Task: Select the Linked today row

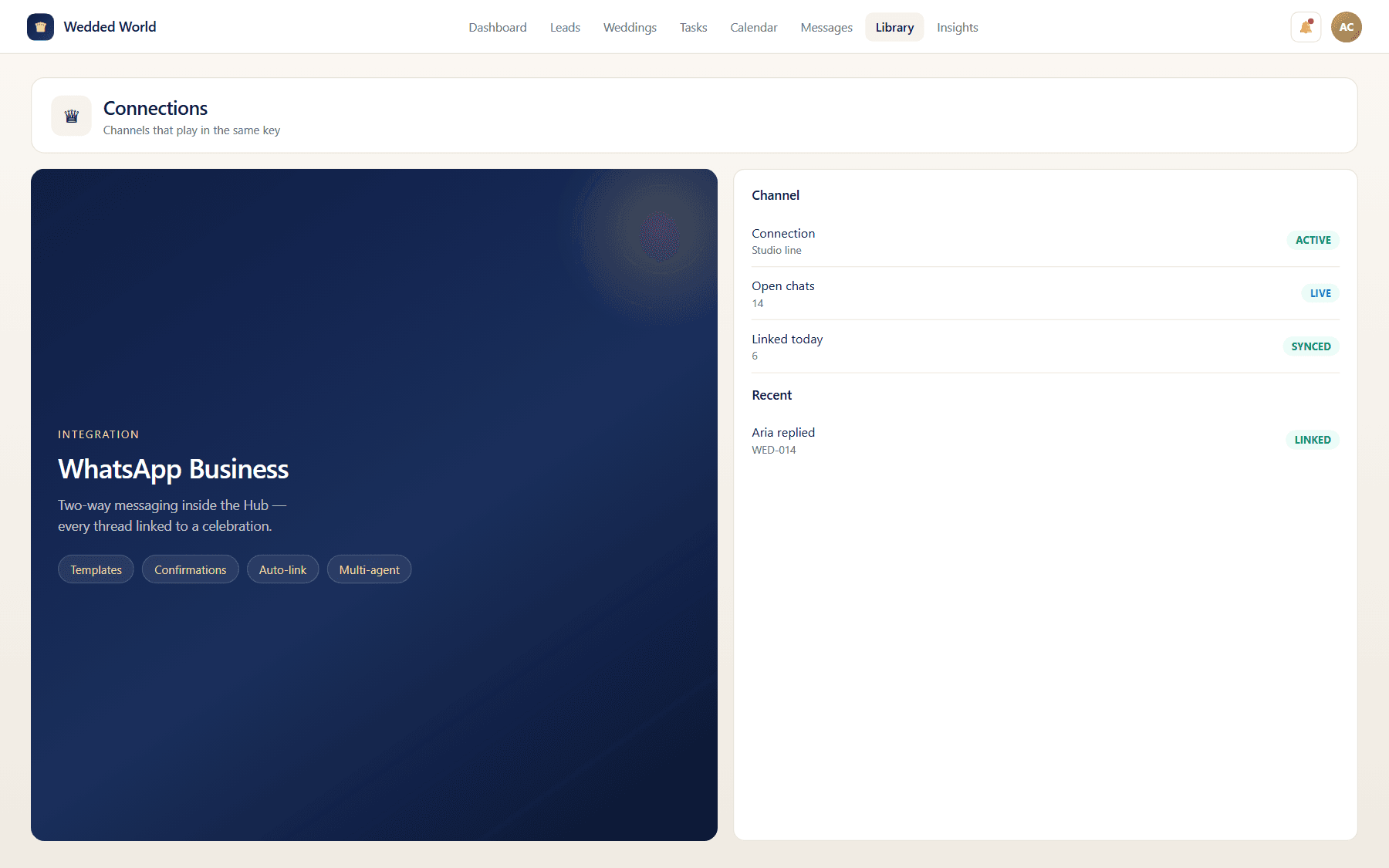Action: pyautogui.click(x=1046, y=347)
